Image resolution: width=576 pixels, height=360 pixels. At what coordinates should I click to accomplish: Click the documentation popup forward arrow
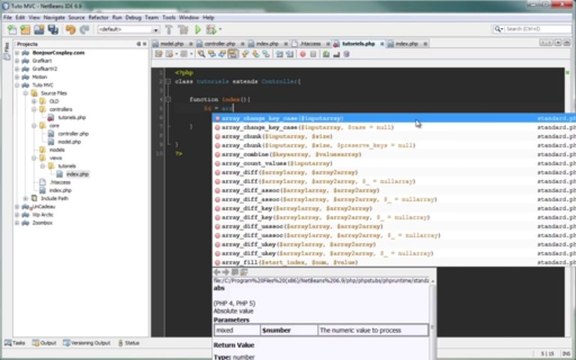point(226,272)
